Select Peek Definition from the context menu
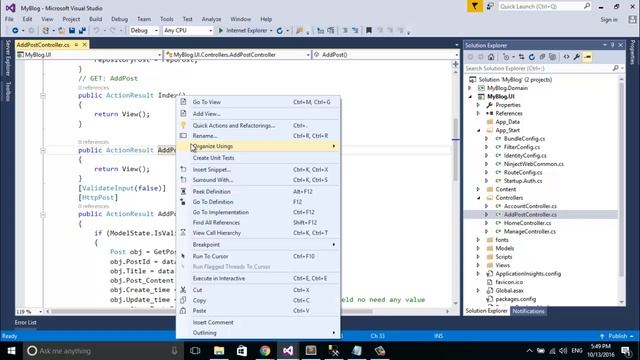Screen dimensions: 640x360 point(258,191)
